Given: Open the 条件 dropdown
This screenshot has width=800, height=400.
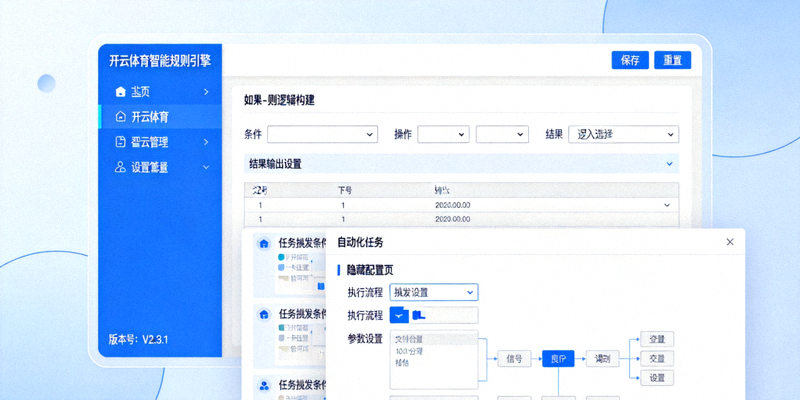Looking at the screenshot, I should (x=322, y=134).
